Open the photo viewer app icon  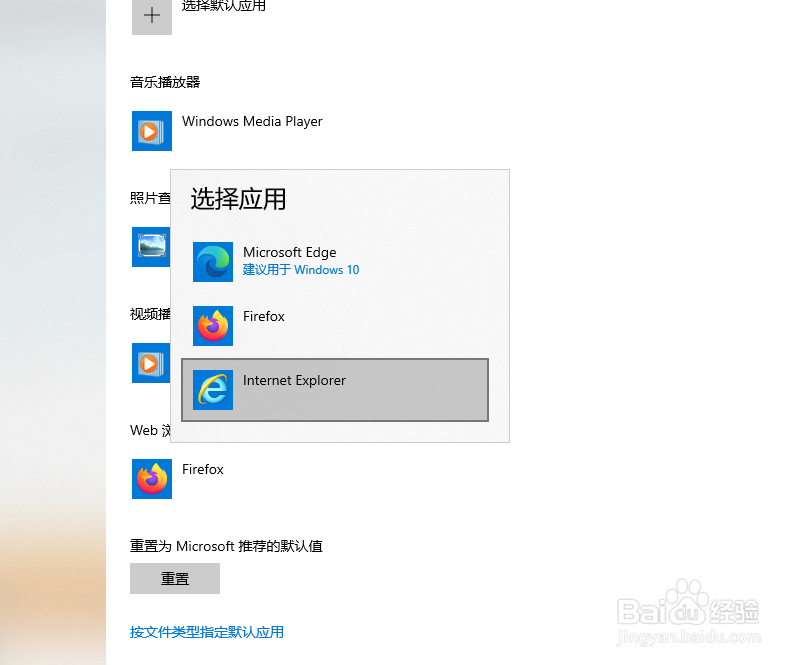click(x=151, y=247)
